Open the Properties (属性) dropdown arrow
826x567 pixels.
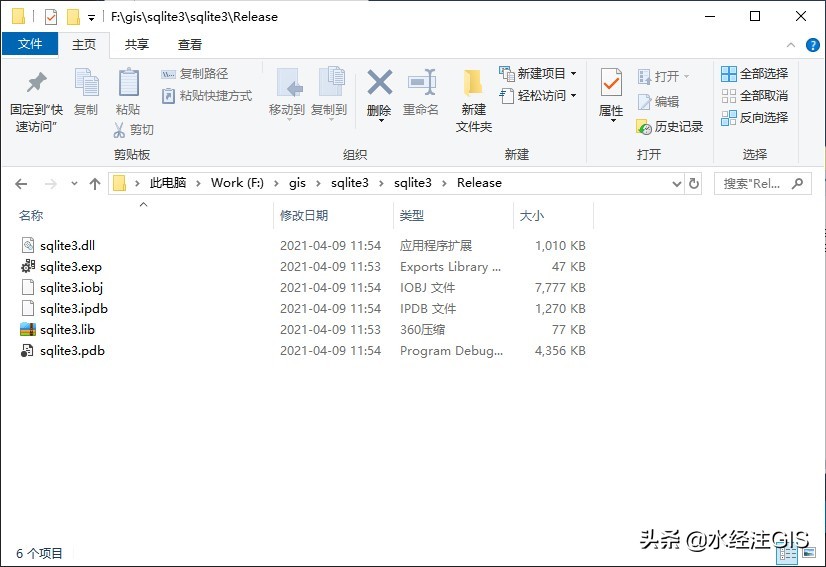(x=613, y=121)
